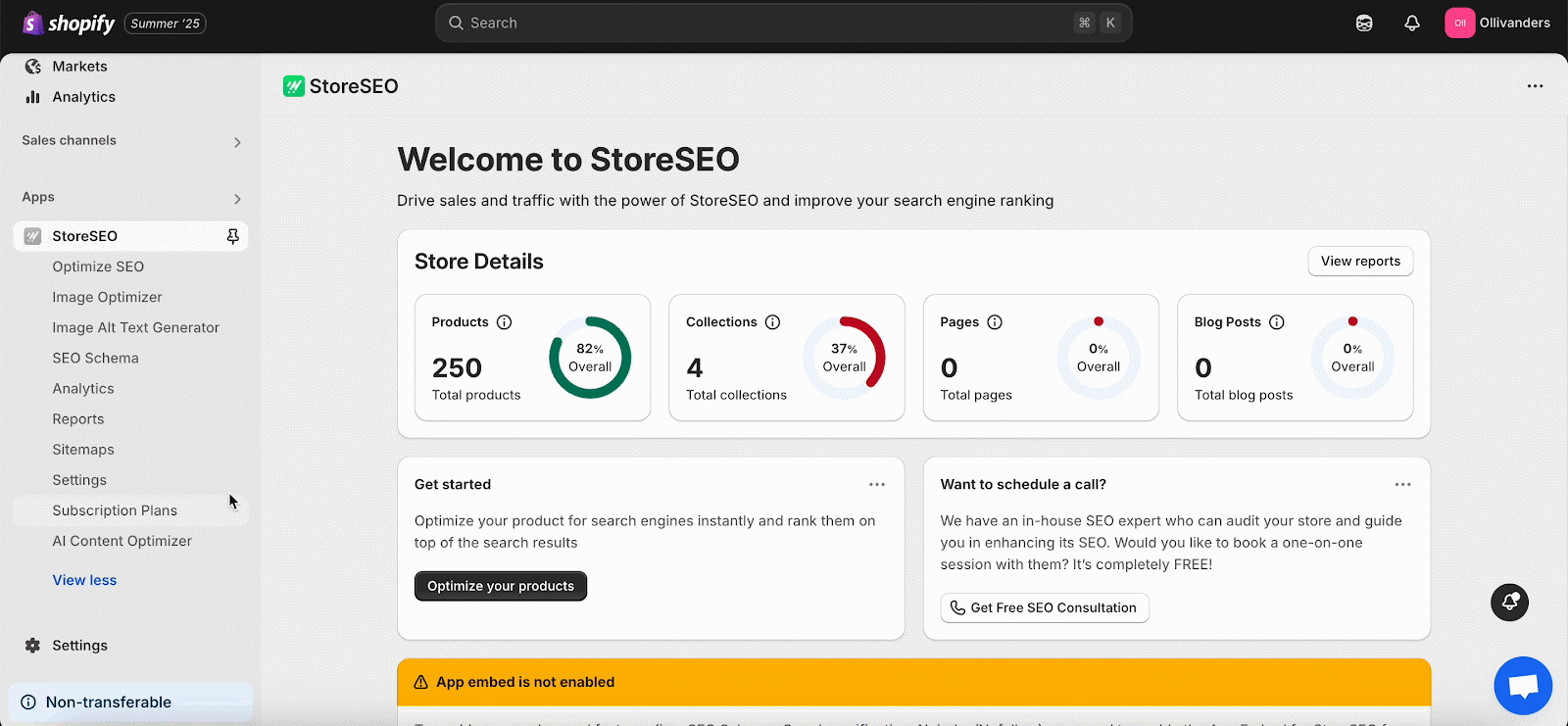Open the page header three-dot menu
Image resolution: width=1568 pixels, height=726 pixels.
coord(1535,86)
